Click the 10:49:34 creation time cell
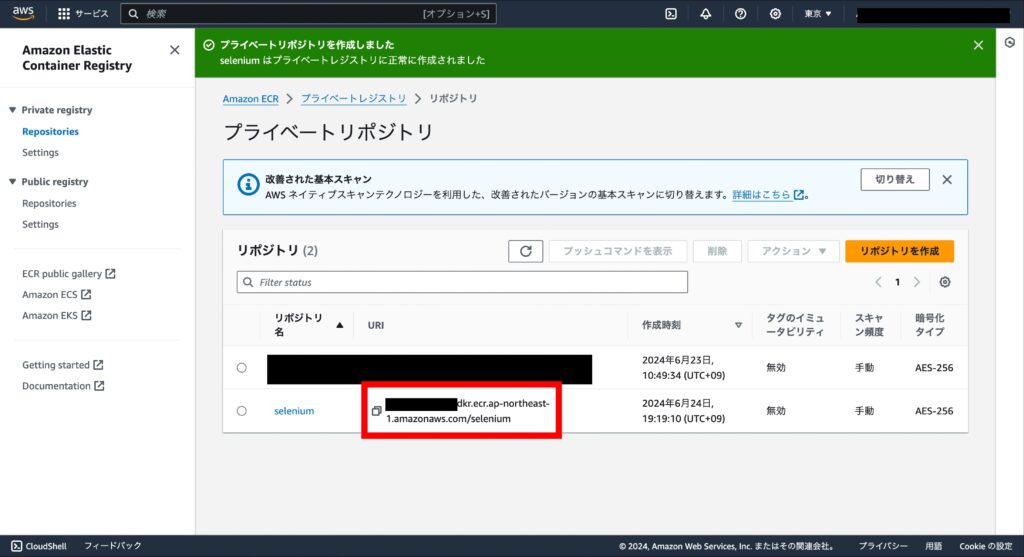The width and height of the screenshot is (1024, 557). 683,368
